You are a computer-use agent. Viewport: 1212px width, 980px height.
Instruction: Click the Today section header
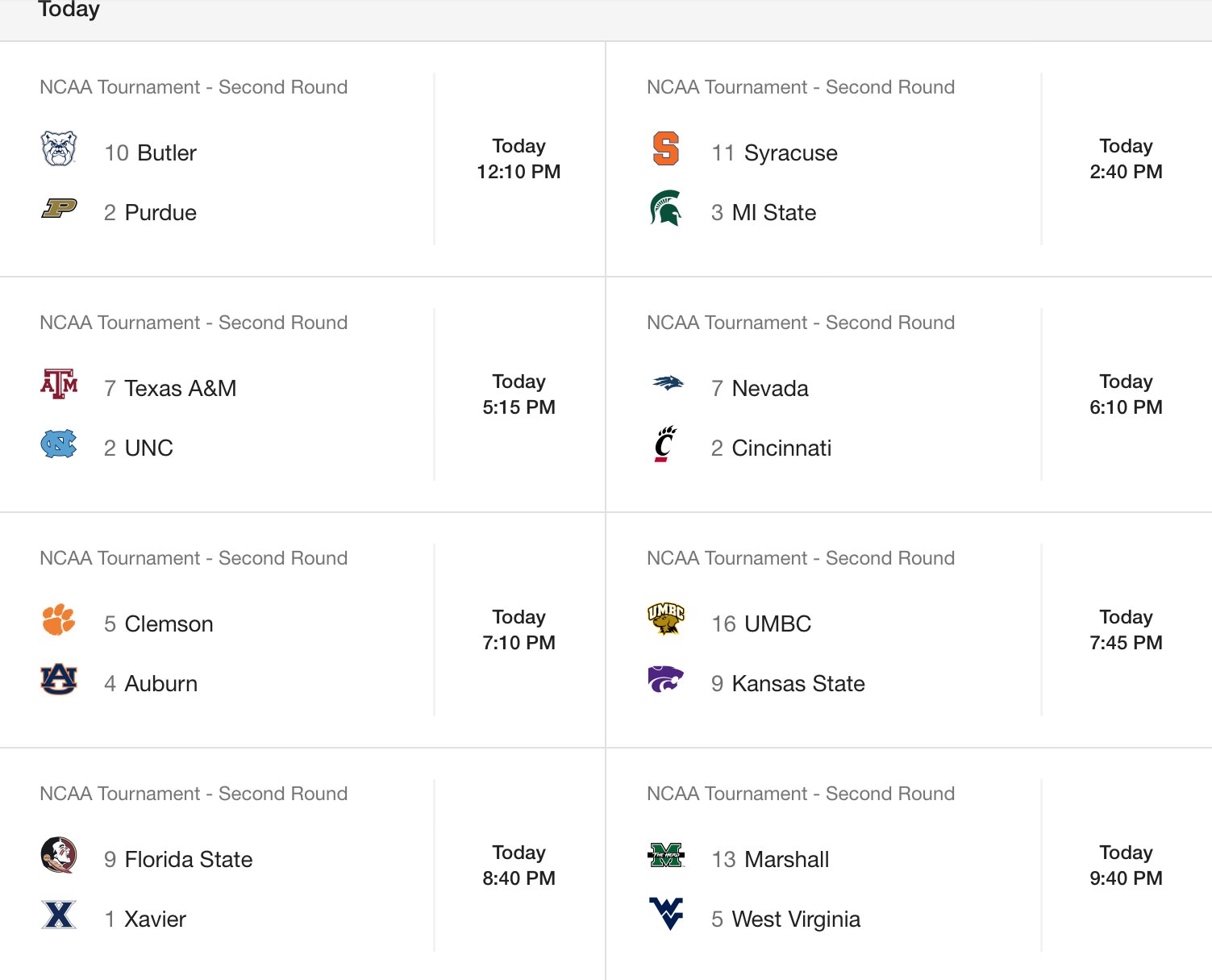pos(69,10)
